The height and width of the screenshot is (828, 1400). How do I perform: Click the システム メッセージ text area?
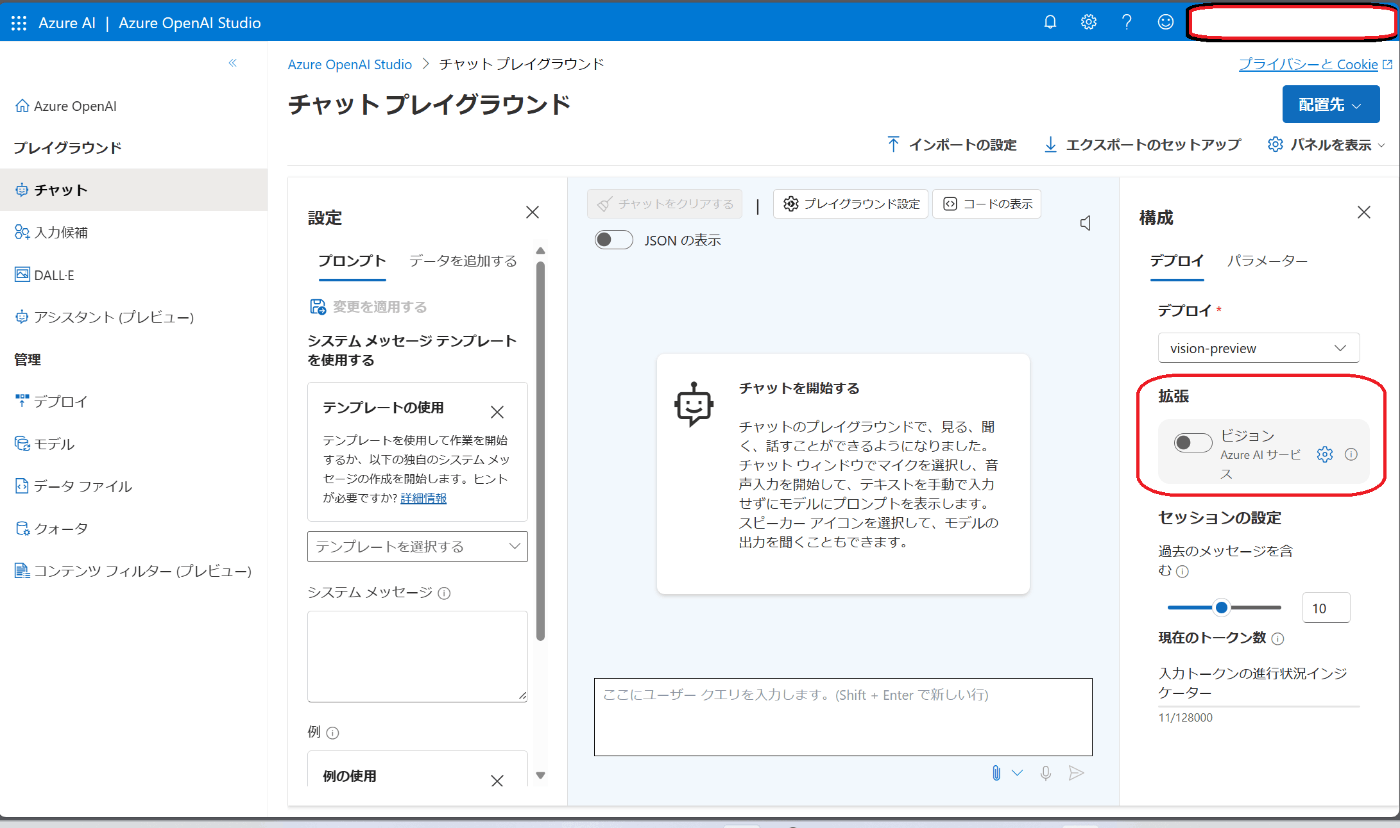pyautogui.click(x=417, y=657)
